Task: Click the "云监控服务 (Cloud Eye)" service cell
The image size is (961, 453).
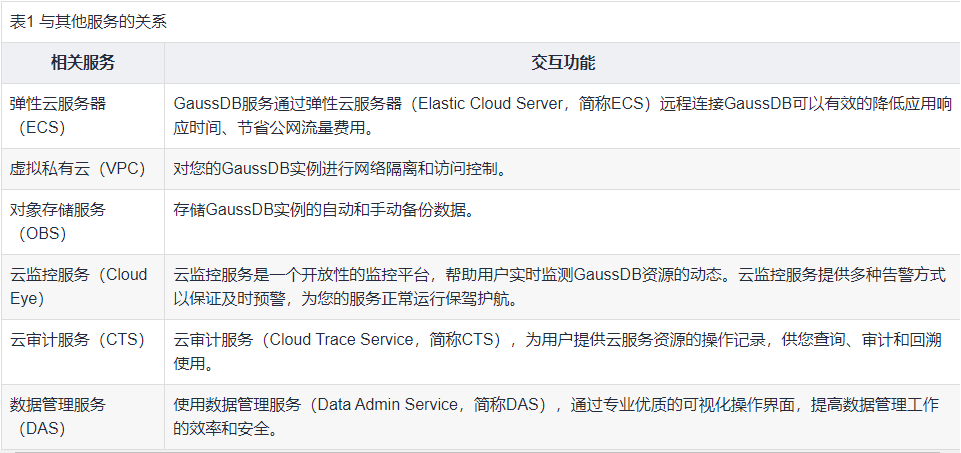Action: pos(78,286)
